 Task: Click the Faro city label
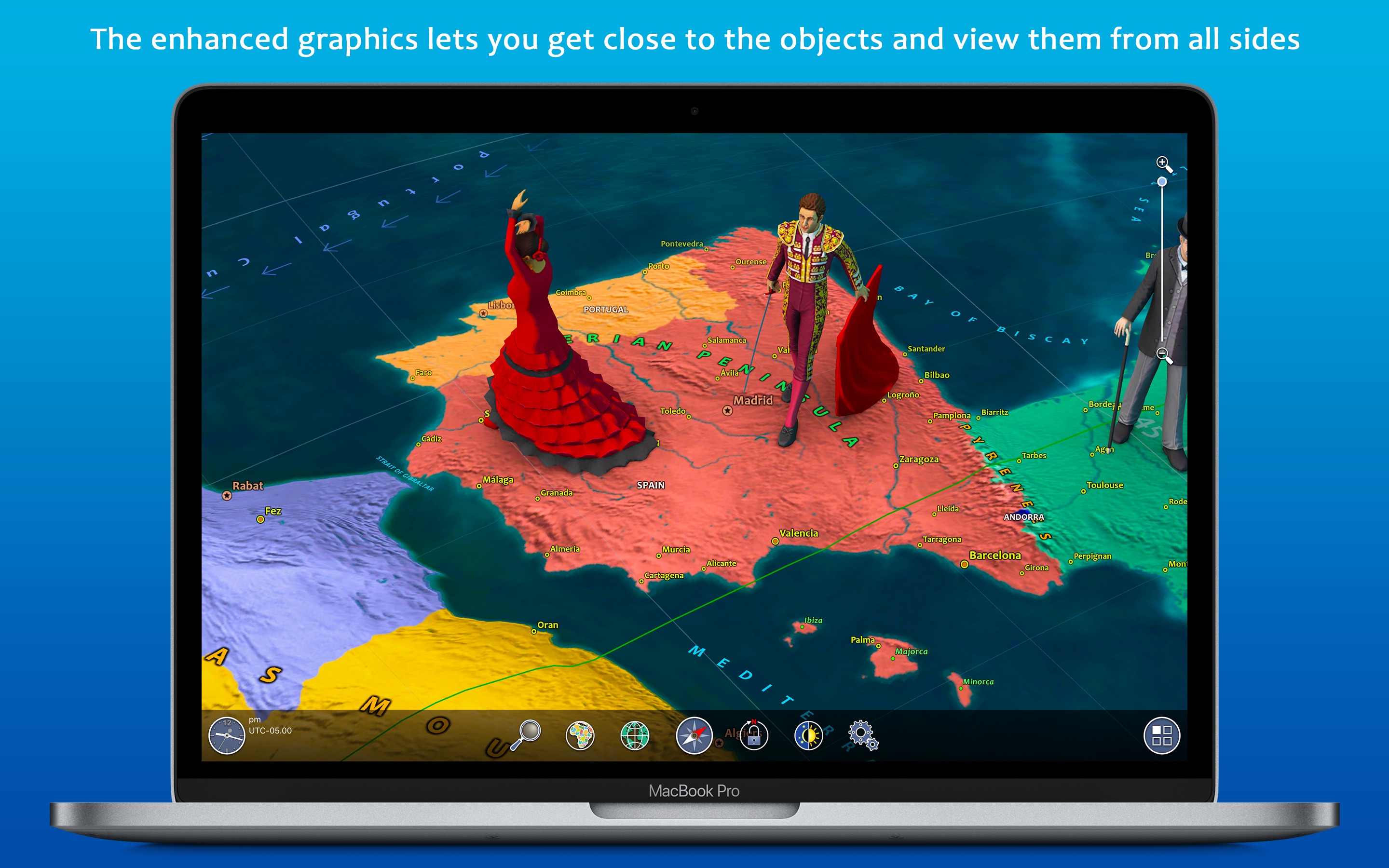coord(423,373)
